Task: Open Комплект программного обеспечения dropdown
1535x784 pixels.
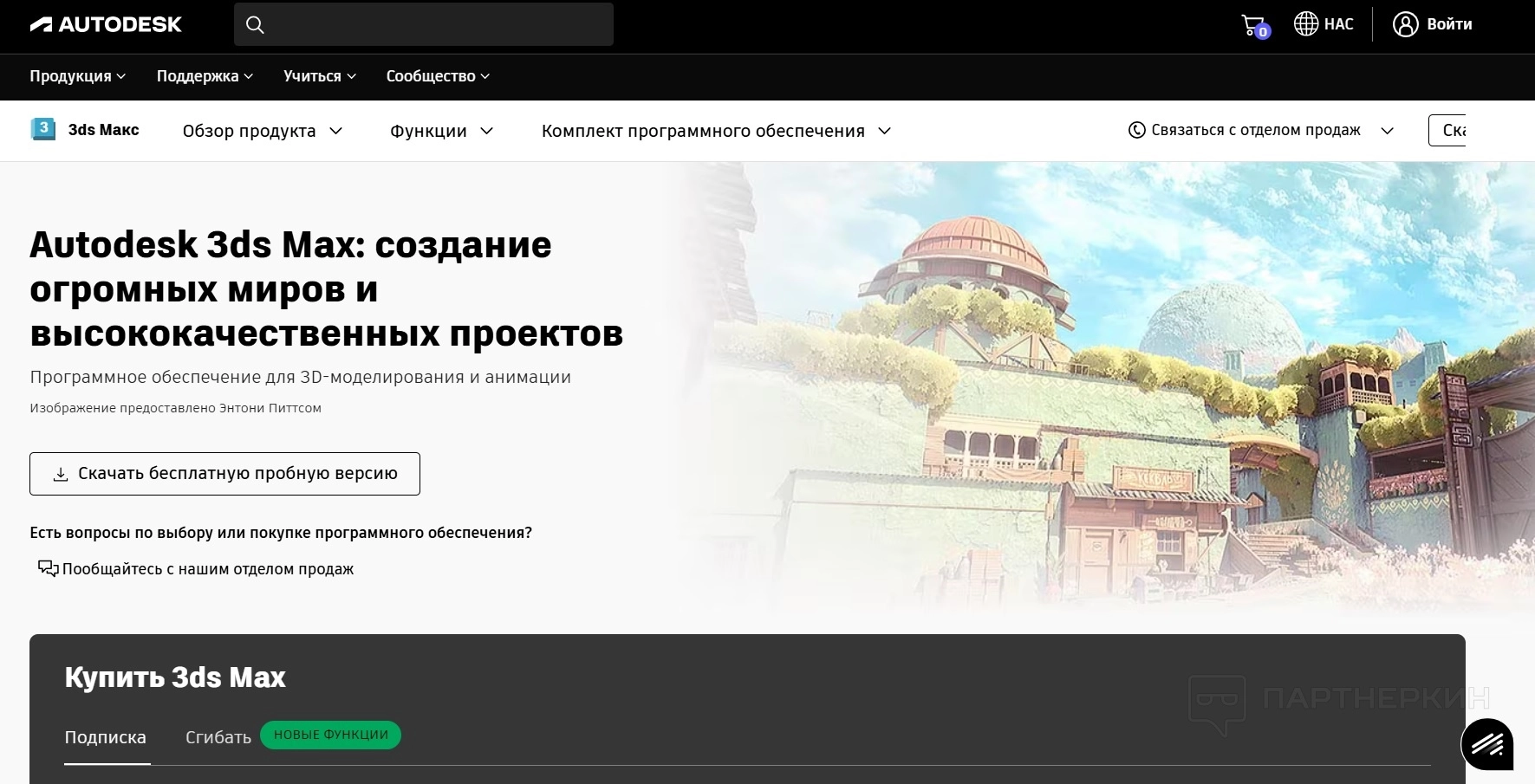Action: click(x=716, y=131)
